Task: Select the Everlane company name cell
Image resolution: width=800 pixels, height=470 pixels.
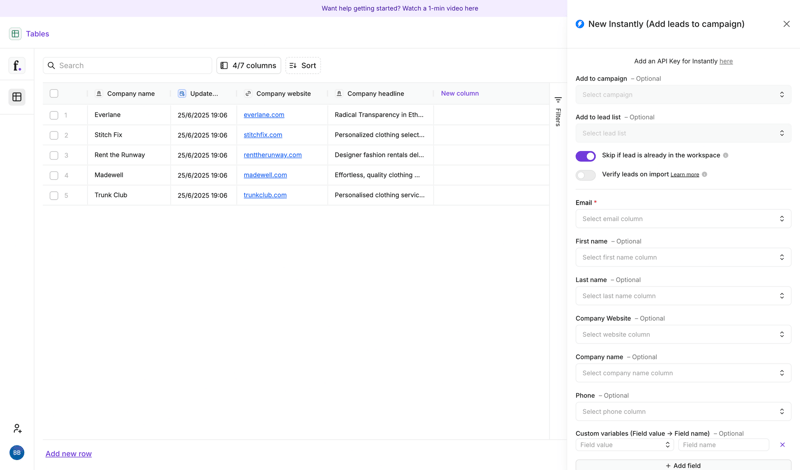Action: pos(129,115)
